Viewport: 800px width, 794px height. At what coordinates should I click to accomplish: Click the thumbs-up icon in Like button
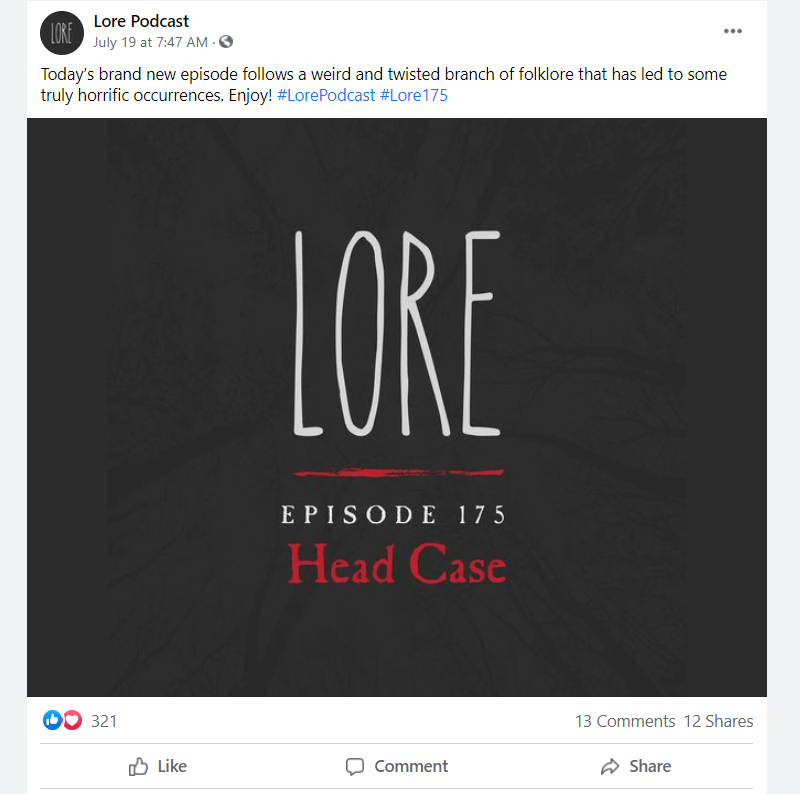[x=138, y=766]
